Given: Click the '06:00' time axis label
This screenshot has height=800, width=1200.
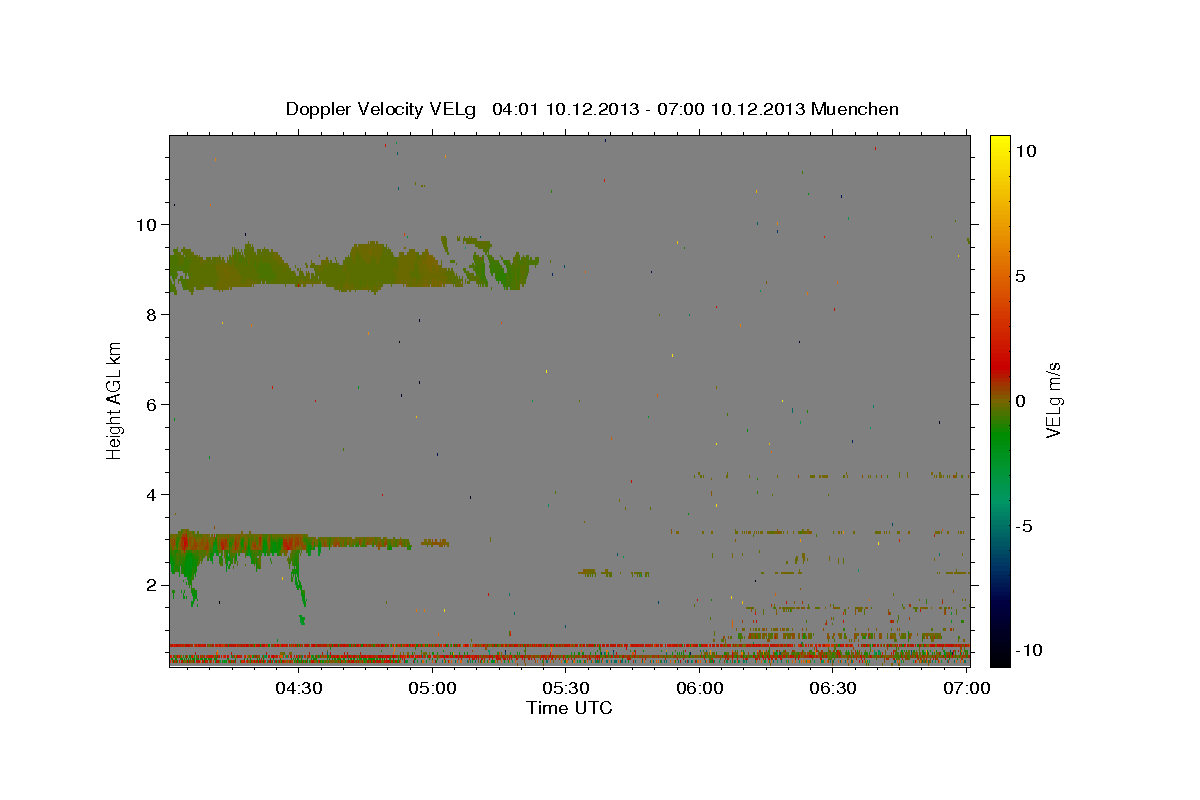Looking at the screenshot, I should (x=701, y=688).
